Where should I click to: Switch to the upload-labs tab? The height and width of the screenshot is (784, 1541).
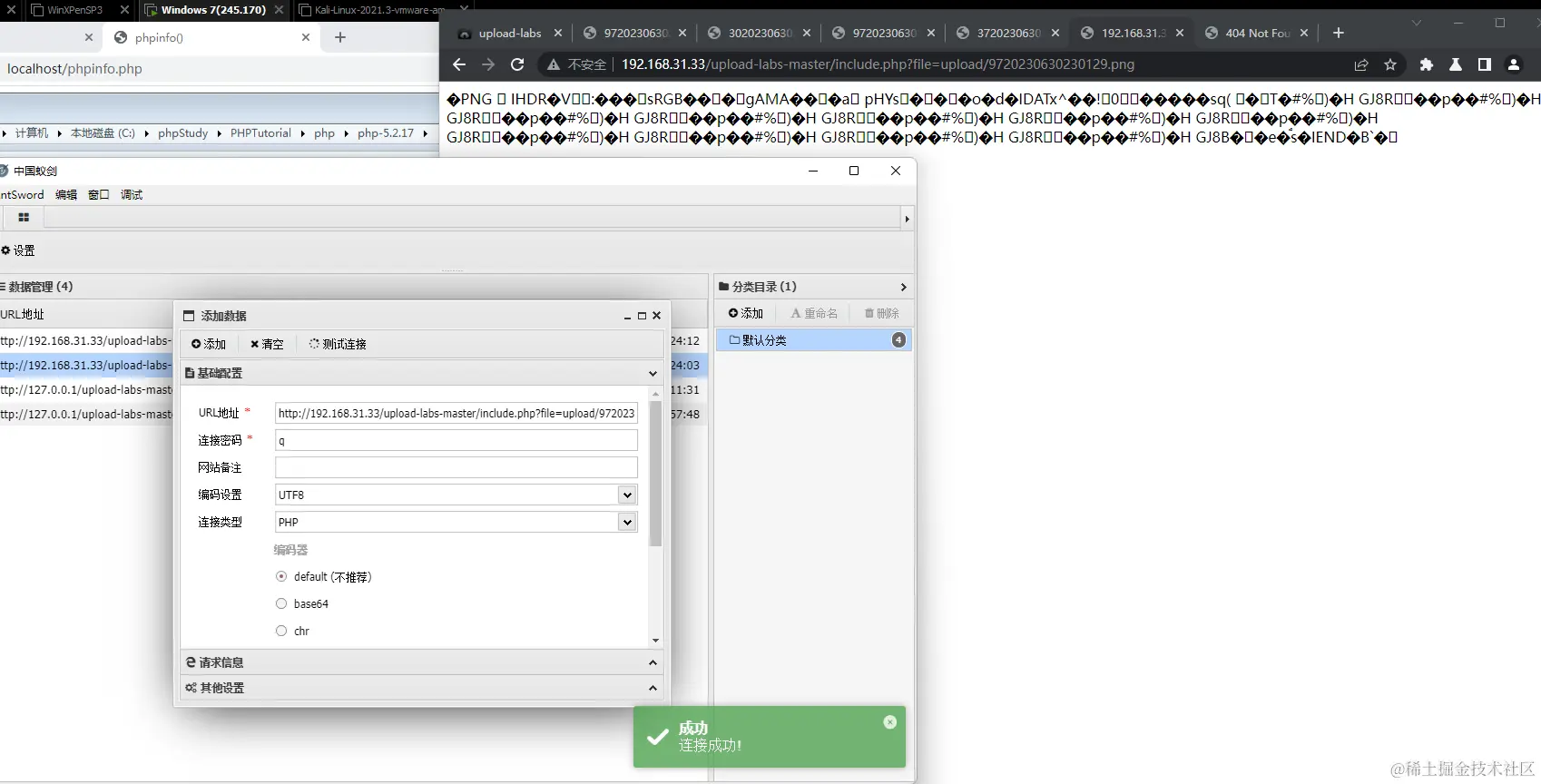[x=509, y=33]
